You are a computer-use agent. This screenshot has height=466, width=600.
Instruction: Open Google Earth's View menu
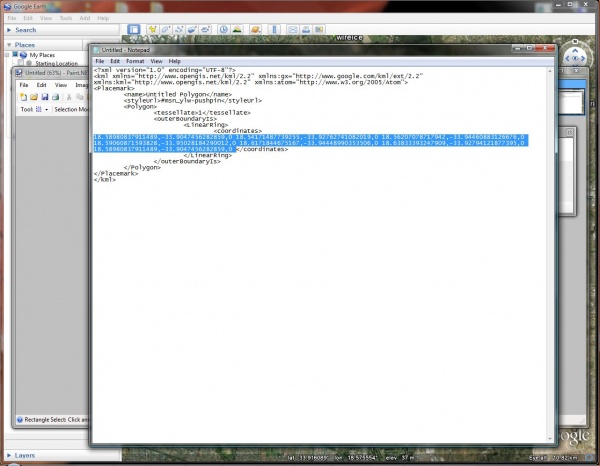click(46, 18)
